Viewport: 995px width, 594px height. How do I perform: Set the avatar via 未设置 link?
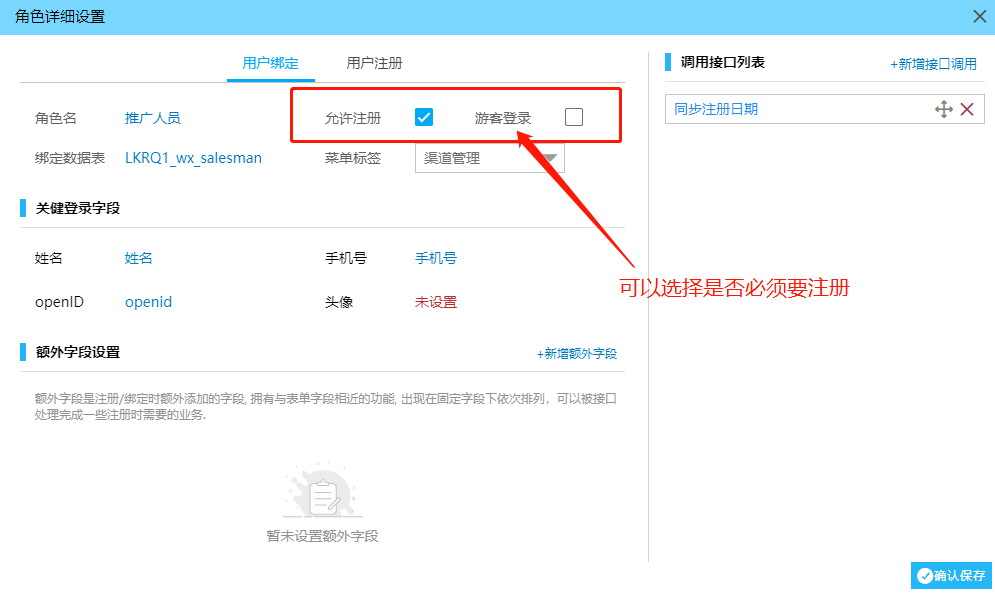[x=436, y=302]
